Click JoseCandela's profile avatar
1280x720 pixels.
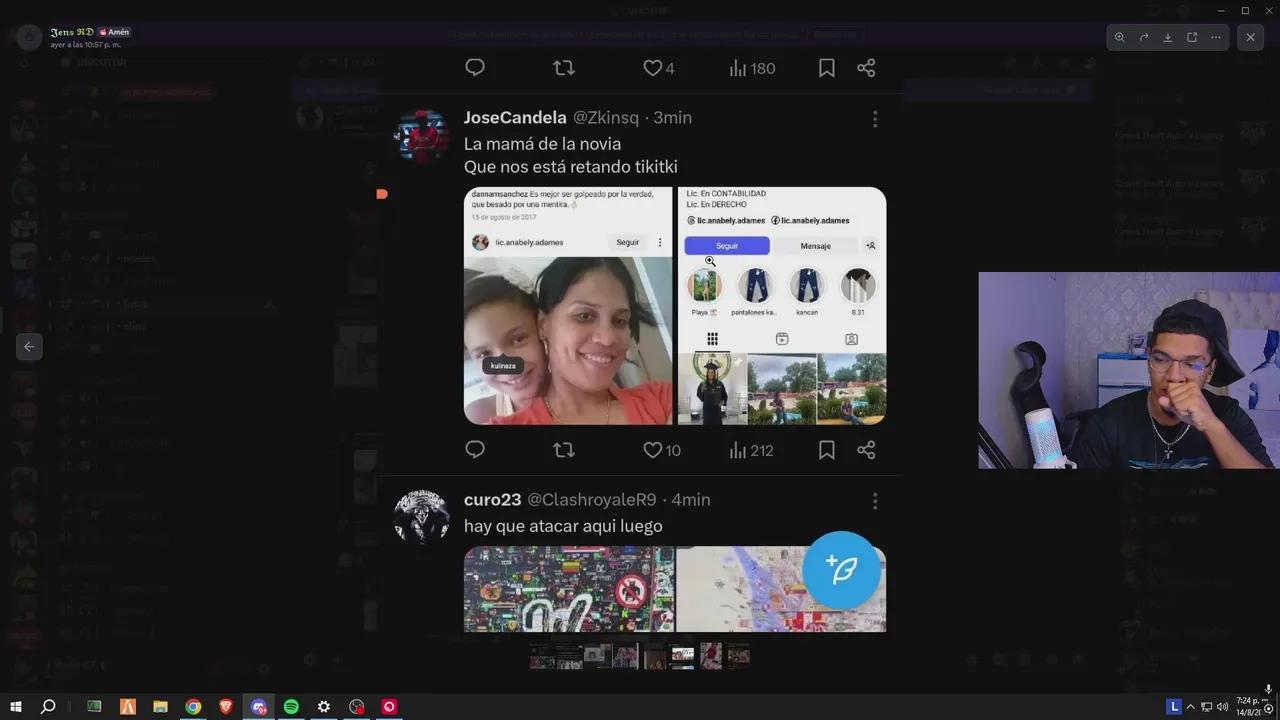point(422,135)
